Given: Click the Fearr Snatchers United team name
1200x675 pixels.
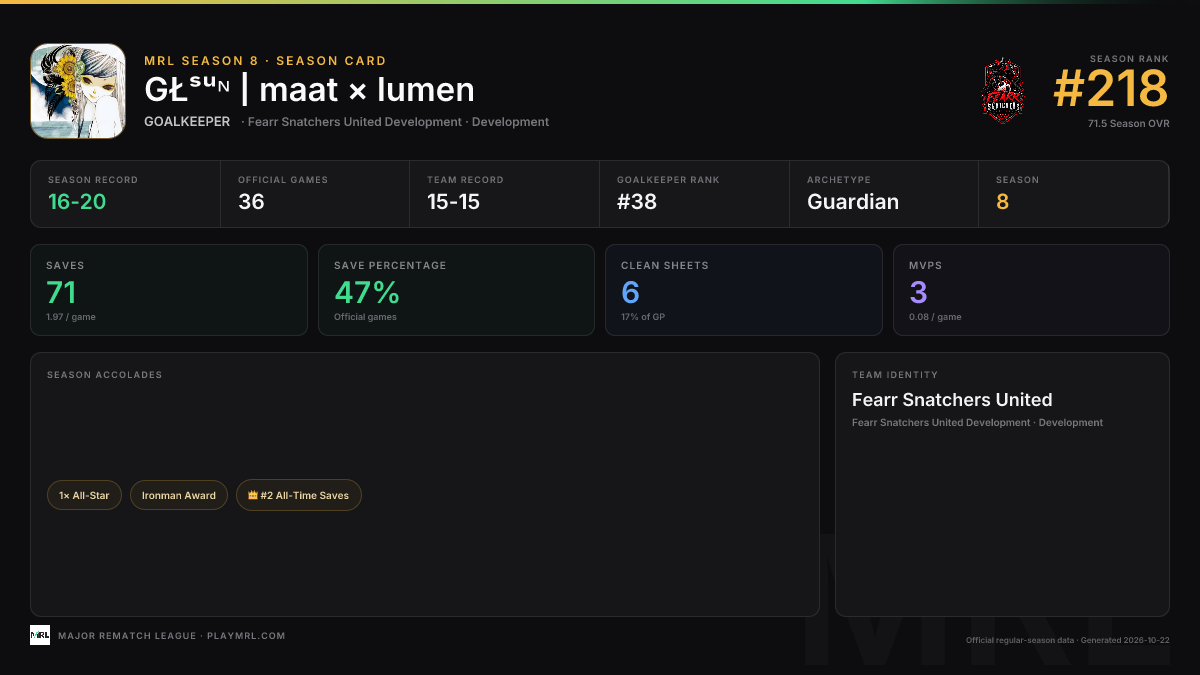Looking at the screenshot, I should tap(952, 400).
